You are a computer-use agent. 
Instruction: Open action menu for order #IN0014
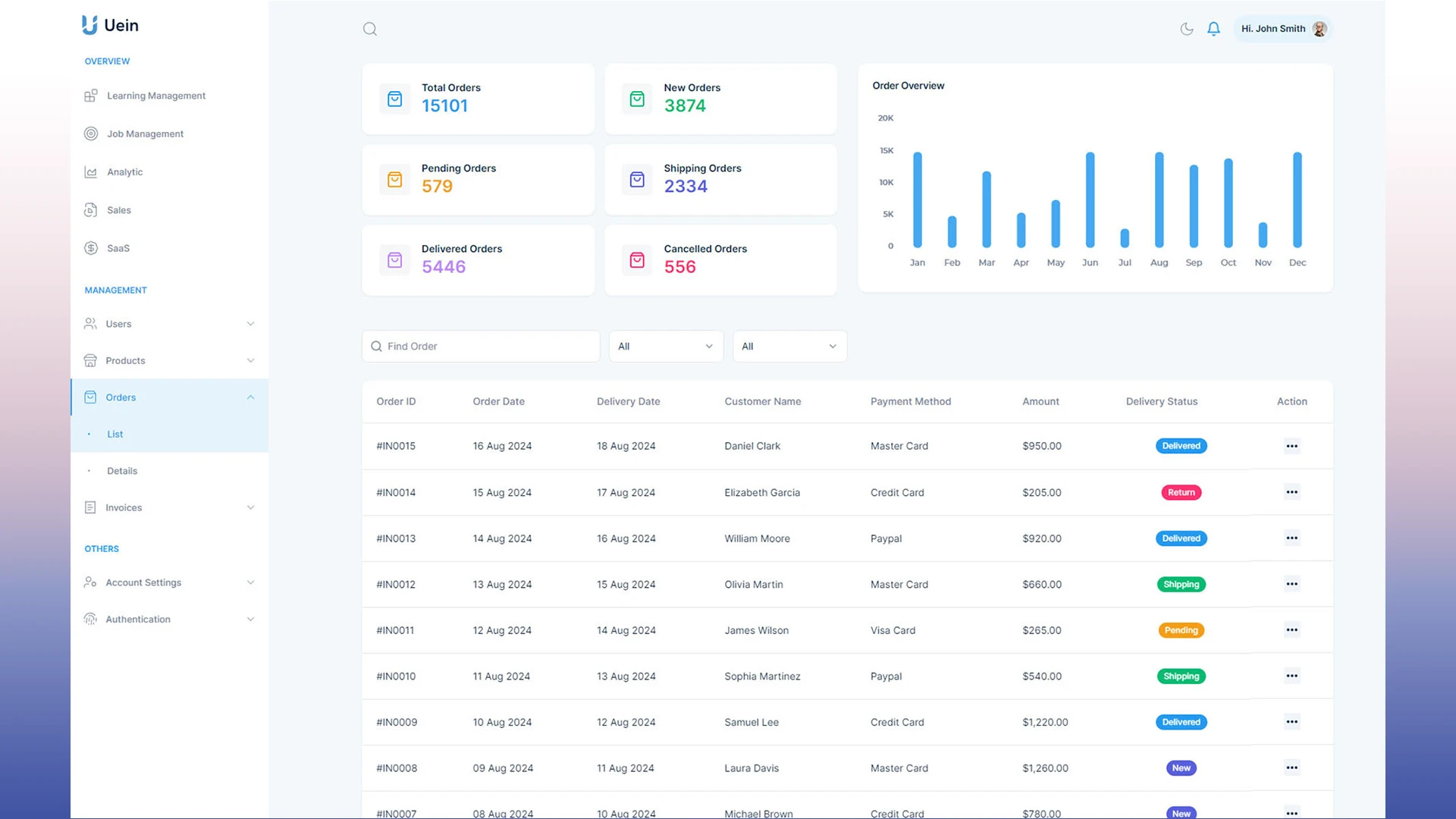coord(1291,492)
